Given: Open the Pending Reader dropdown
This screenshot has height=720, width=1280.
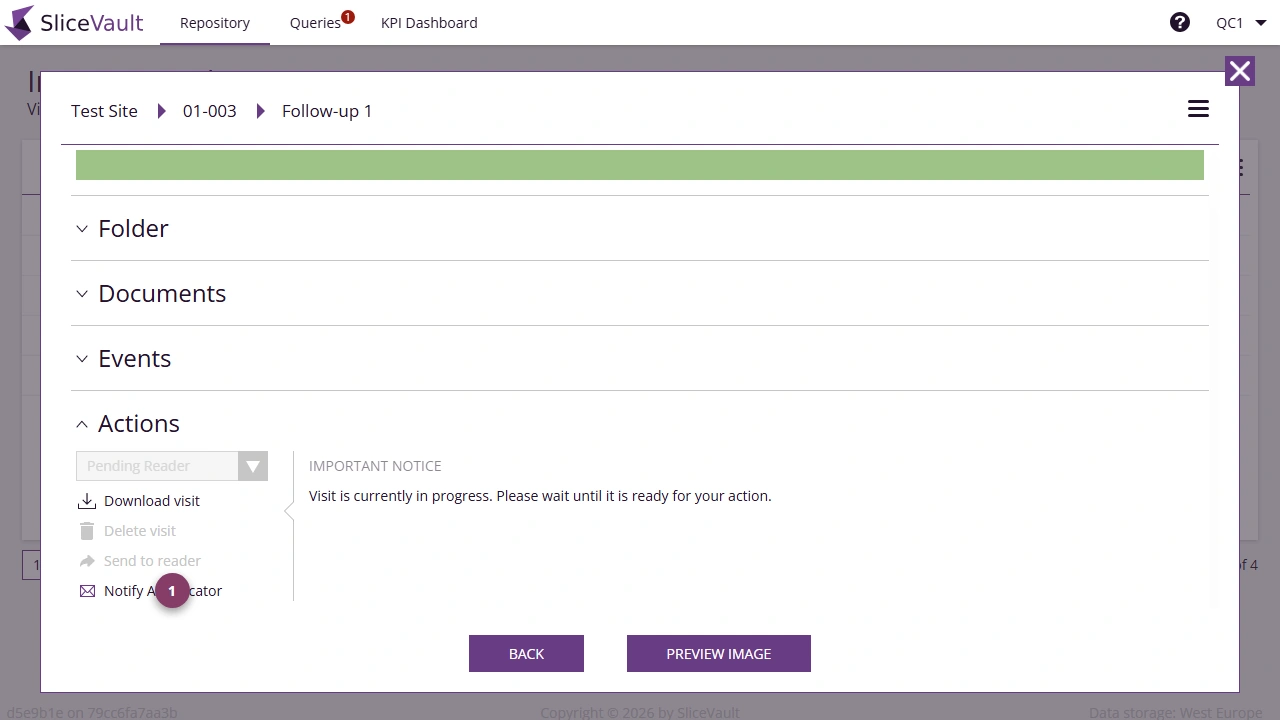Looking at the screenshot, I should (253, 465).
